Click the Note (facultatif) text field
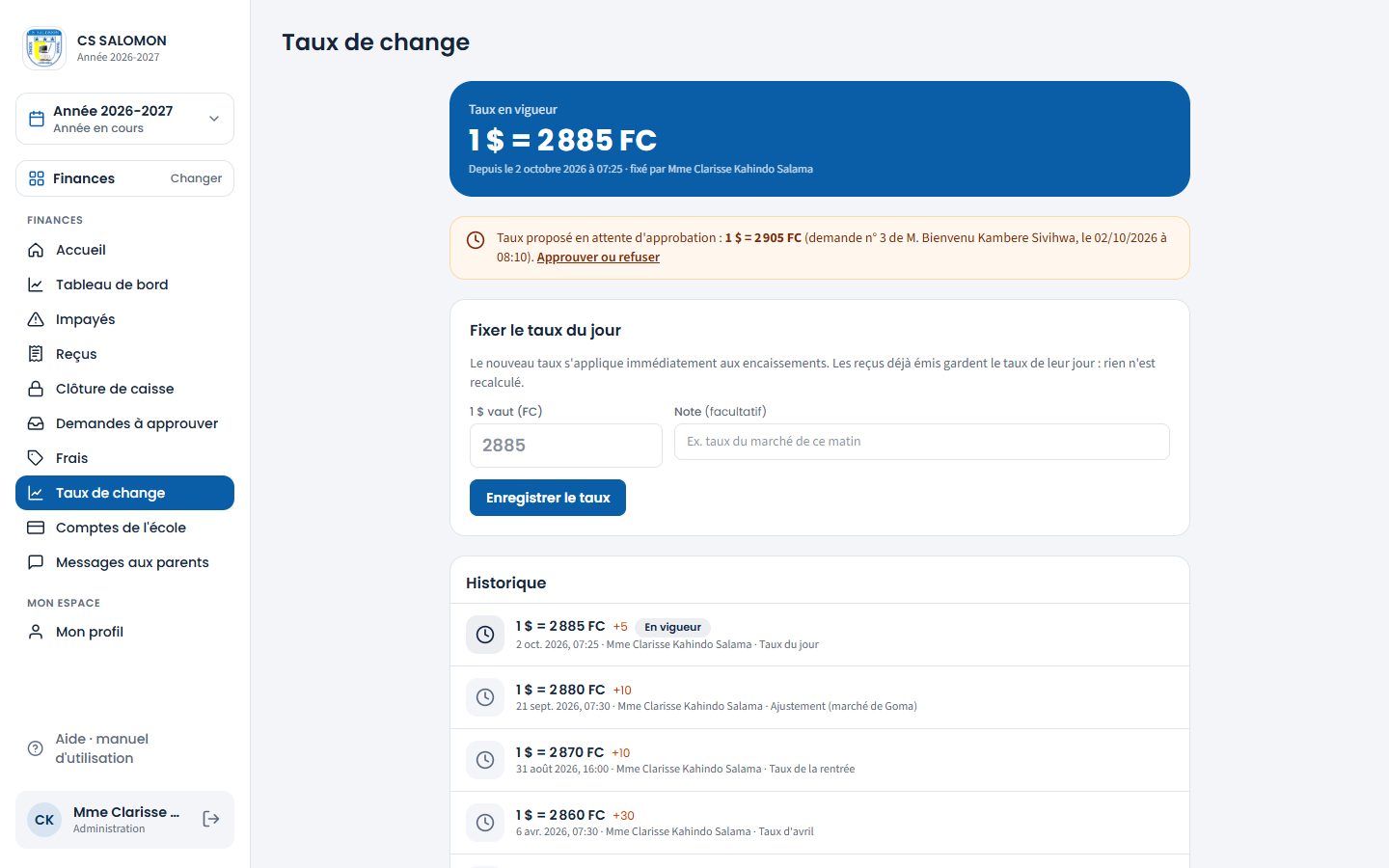Screen dimensions: 1389x868 click(922, 442)
